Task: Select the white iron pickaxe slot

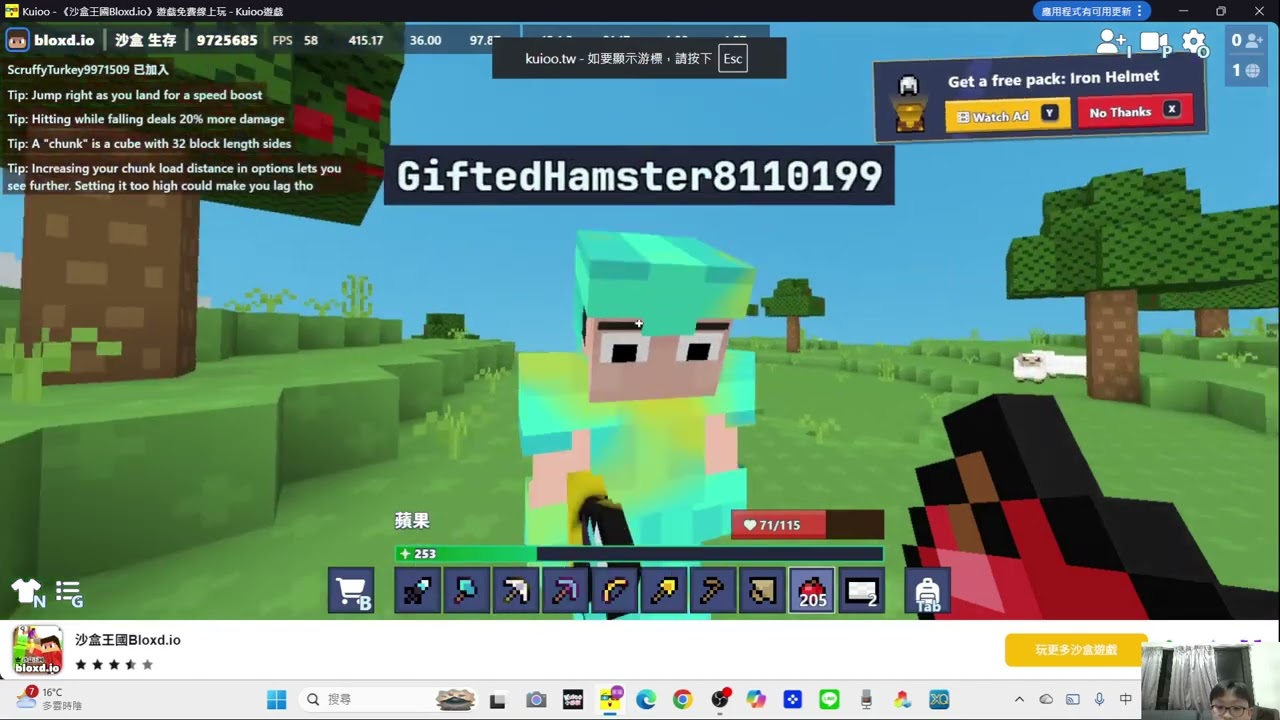Action: tap(516, 591)
